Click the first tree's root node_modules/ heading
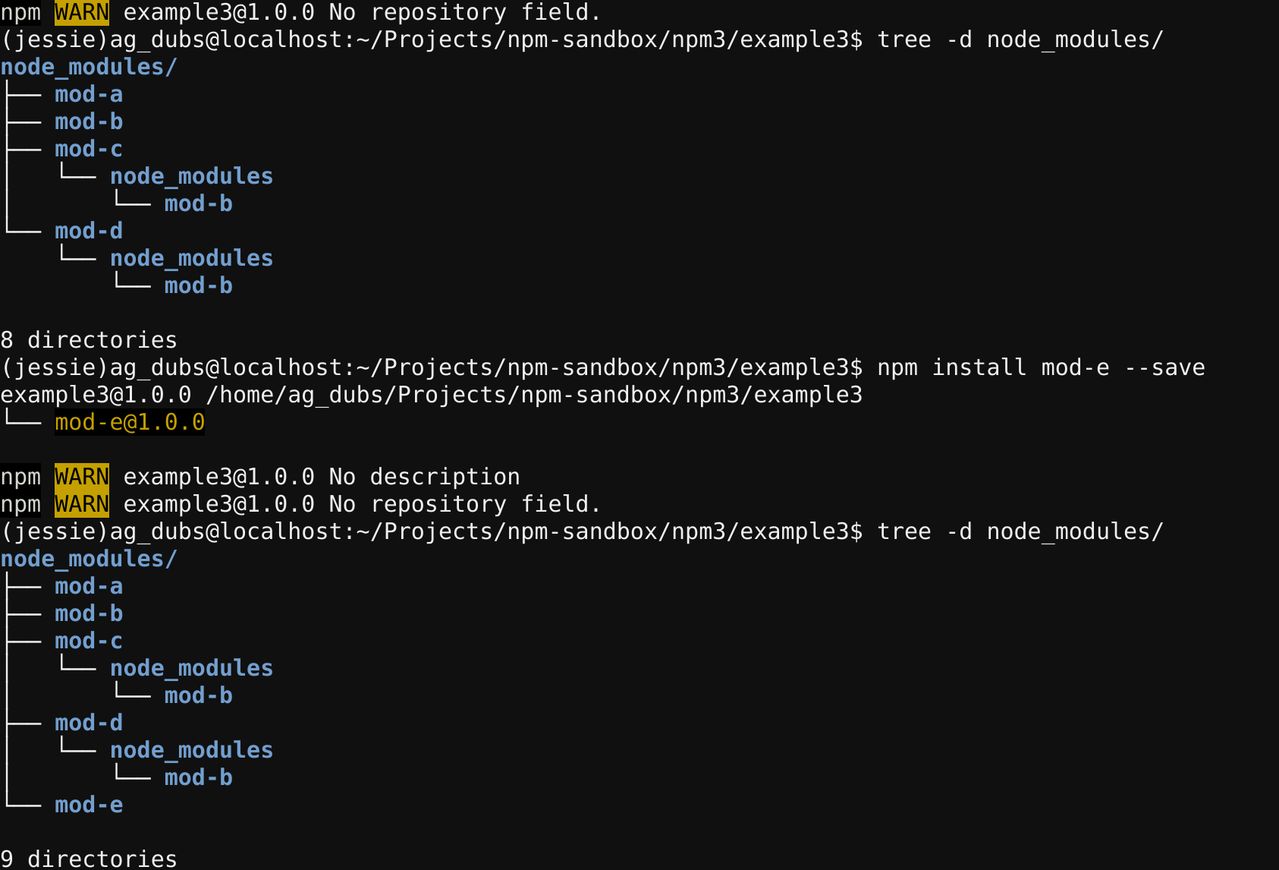The width and height of the screenshot is (1279, 870). coord(88,67)
